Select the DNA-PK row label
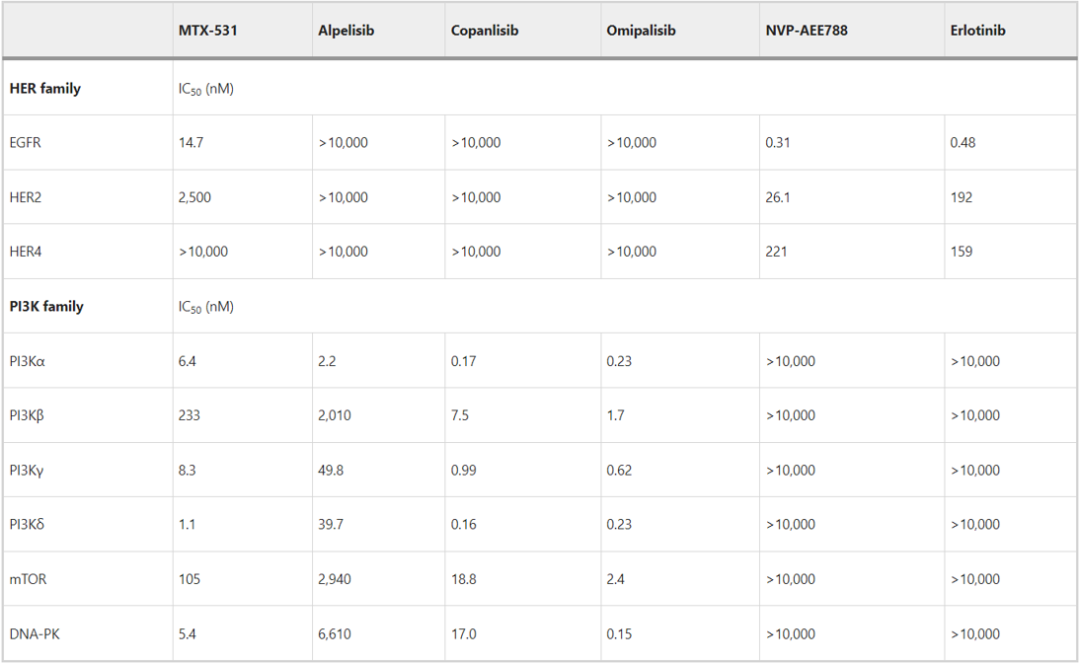The image size is (1080, 664). coord(34,634)
